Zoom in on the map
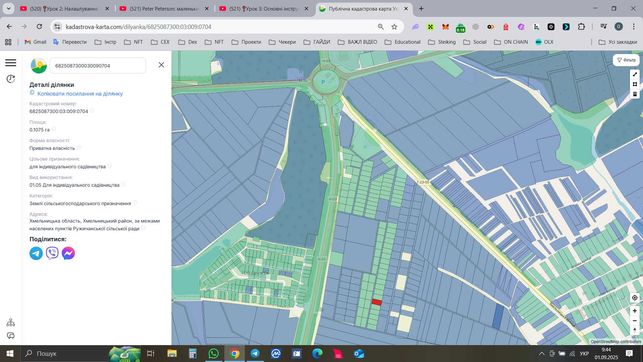This screenshot has width=643, height=362. point(634,311)
